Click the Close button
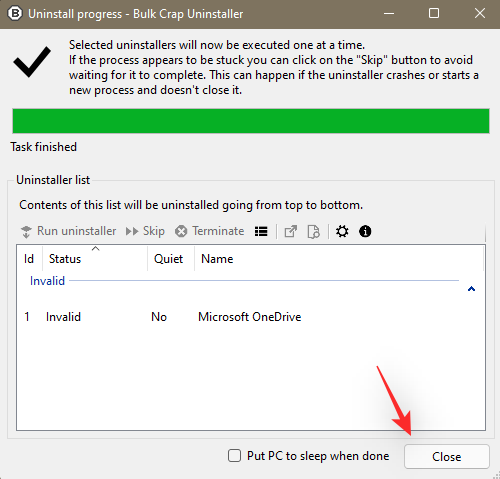Screen dimensions: 500x479 [x=447, y=456]
